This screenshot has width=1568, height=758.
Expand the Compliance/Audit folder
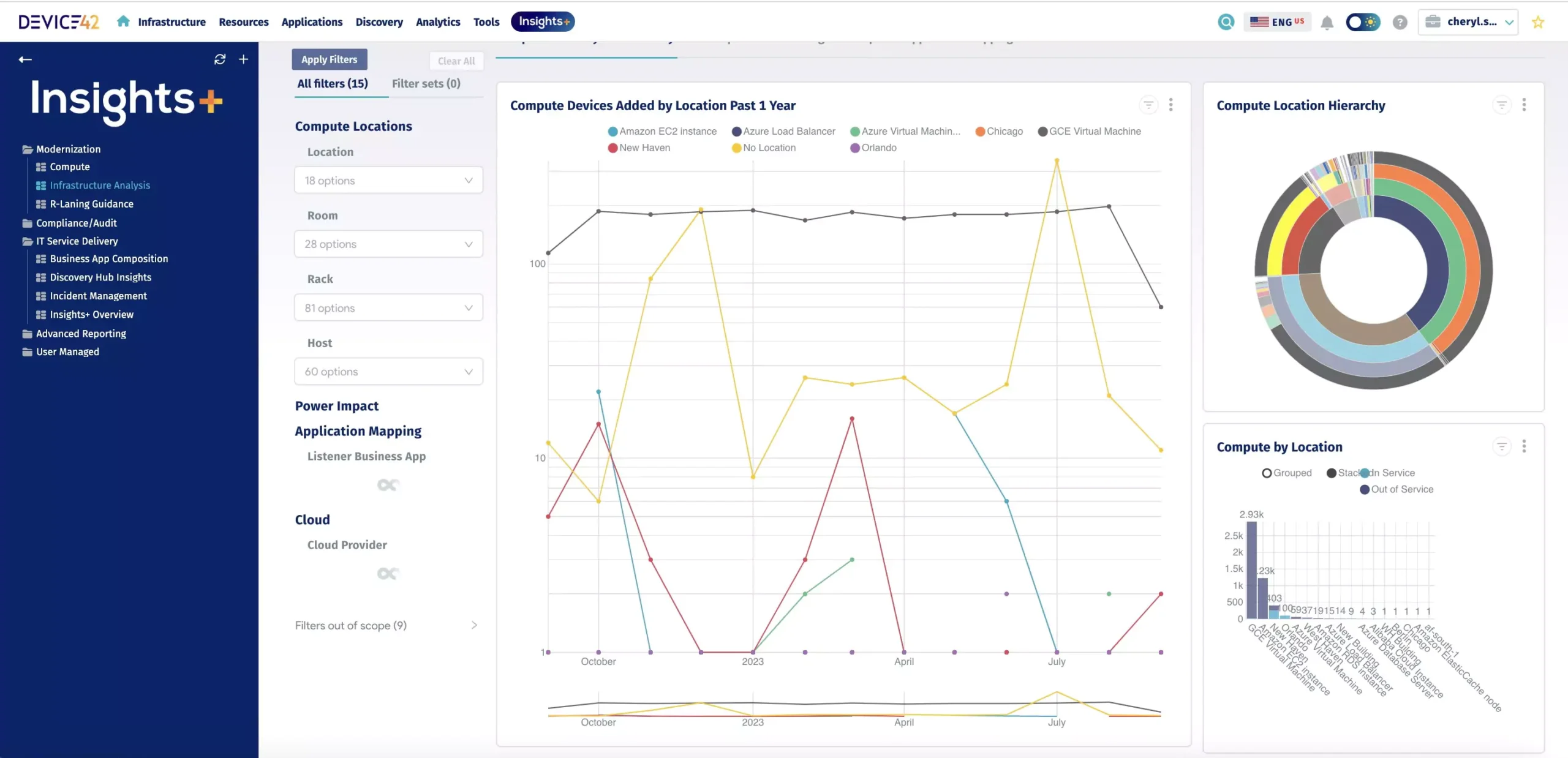point(69,223)
